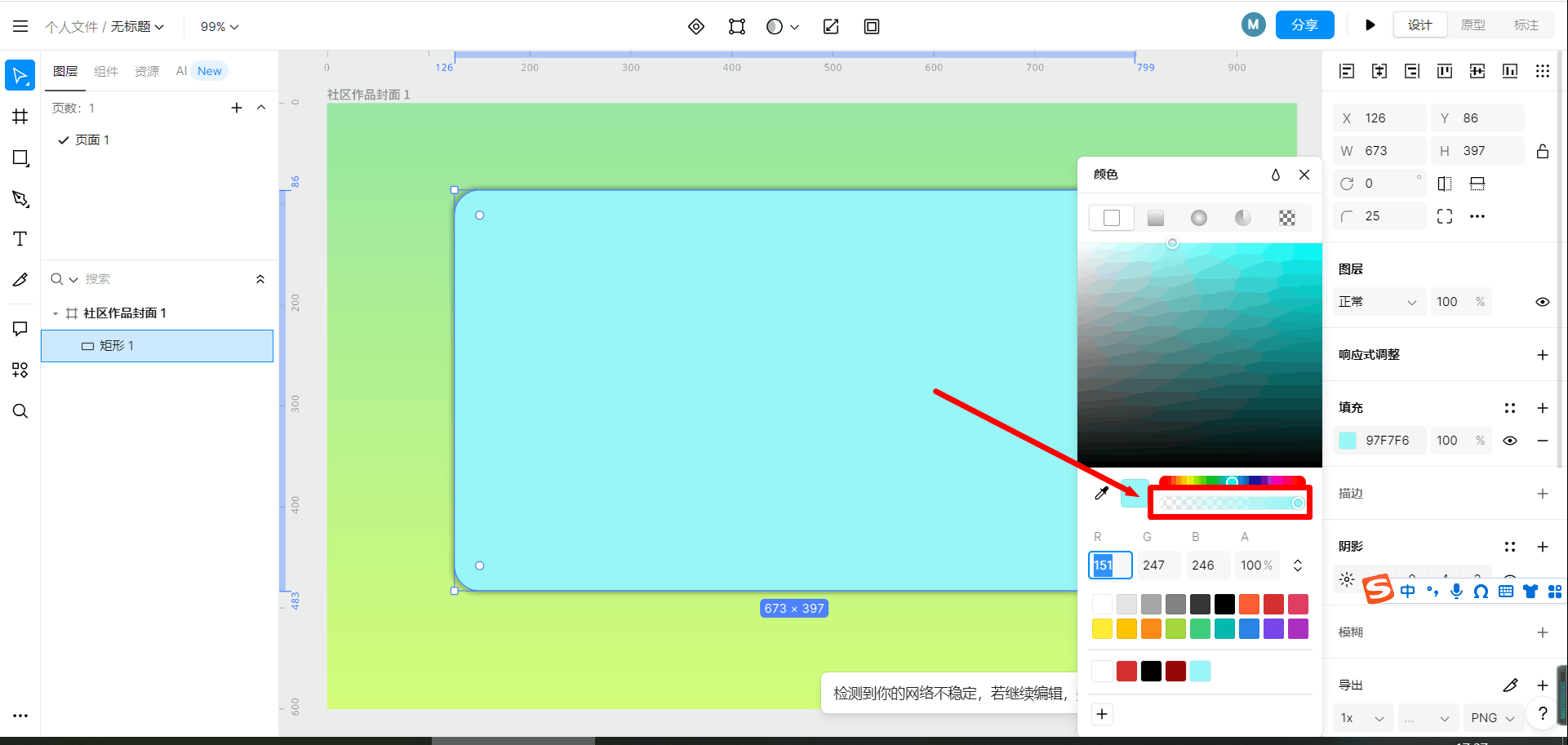Toggle fill visibility eye icon
The image size is (1568, 745).
[x=1510, y=441]
